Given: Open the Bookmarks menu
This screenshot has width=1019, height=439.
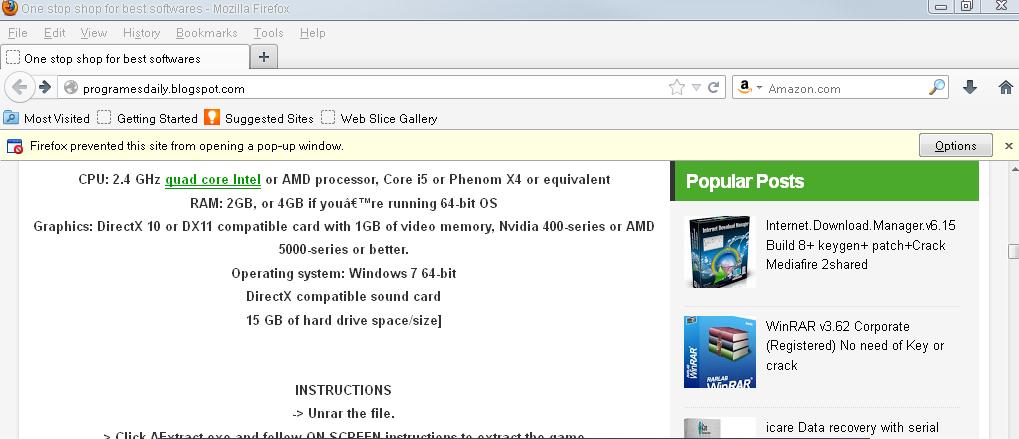Looking at the screenshot, I should click(207, 32).
